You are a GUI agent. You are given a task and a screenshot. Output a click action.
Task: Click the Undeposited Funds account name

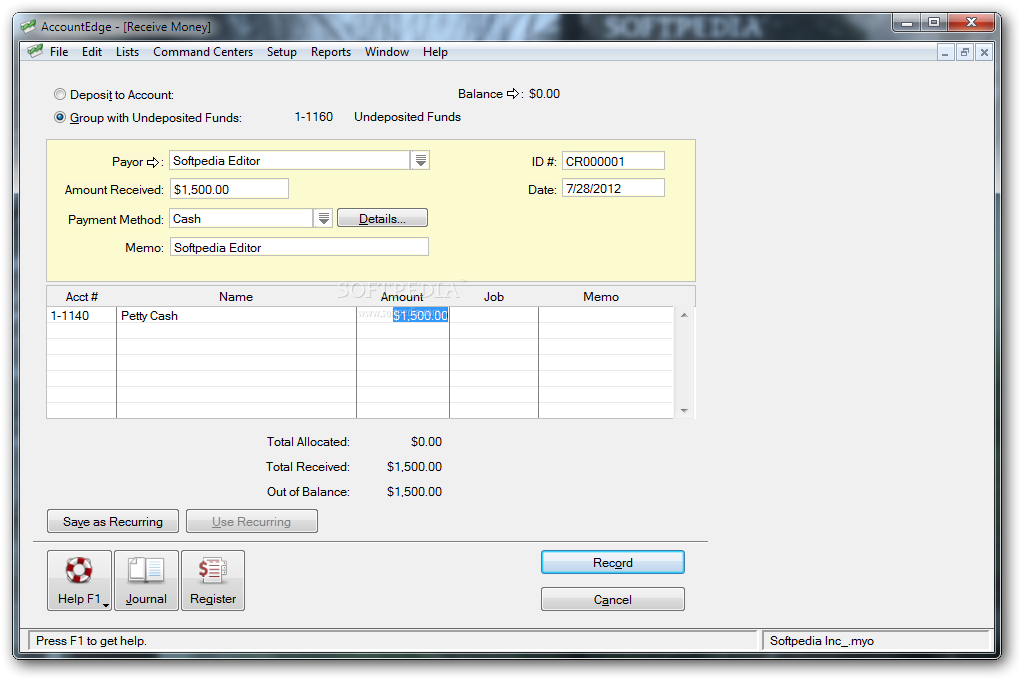click(407, 117)
